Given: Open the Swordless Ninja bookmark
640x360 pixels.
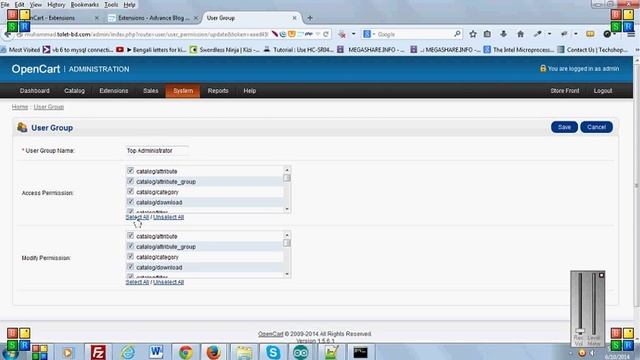Looking at the screenshot, I should click(x=224, y=50).
